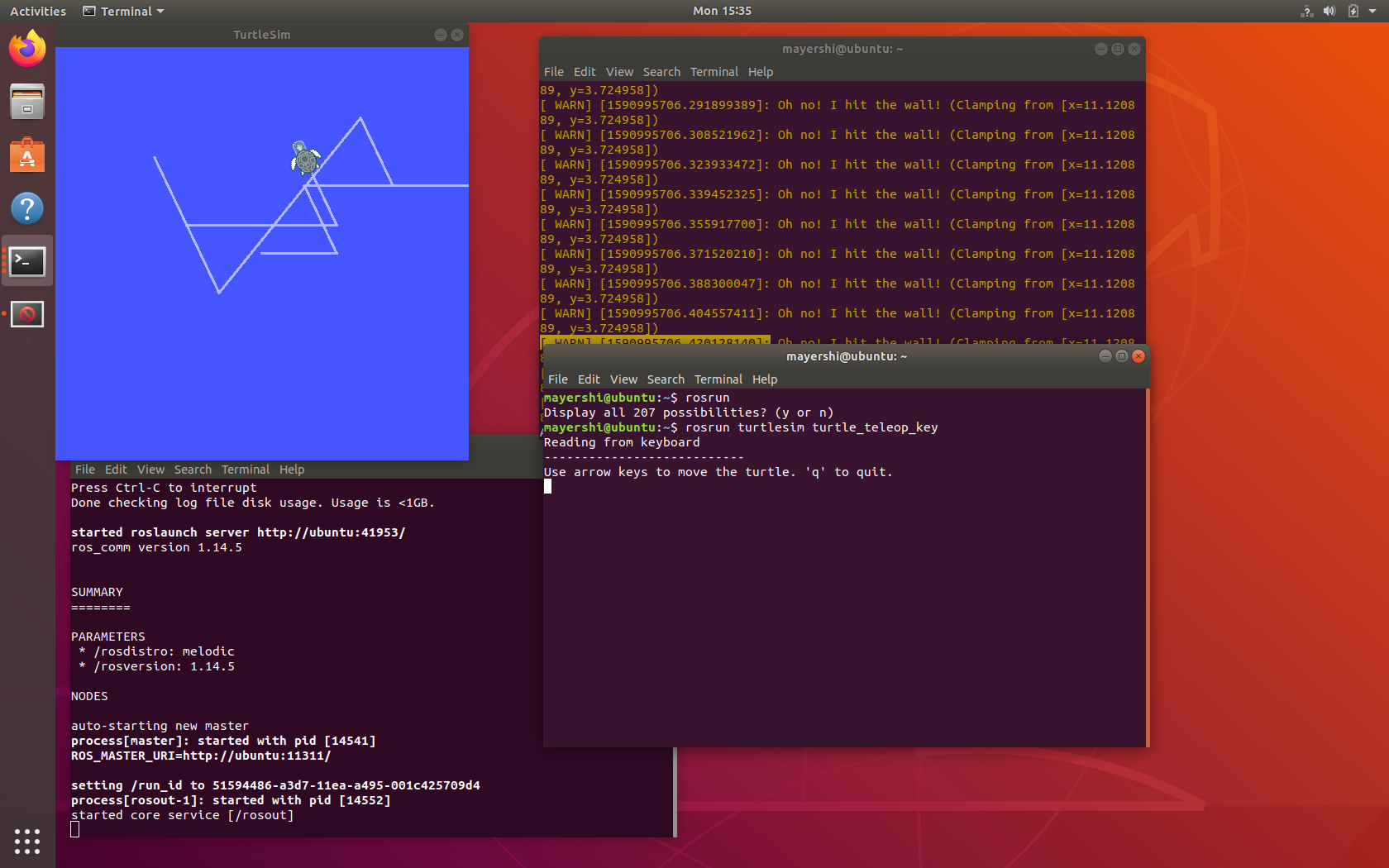Open Terminal menu in roscore terminal
The image size is (1389, 868).
point(245,470)
